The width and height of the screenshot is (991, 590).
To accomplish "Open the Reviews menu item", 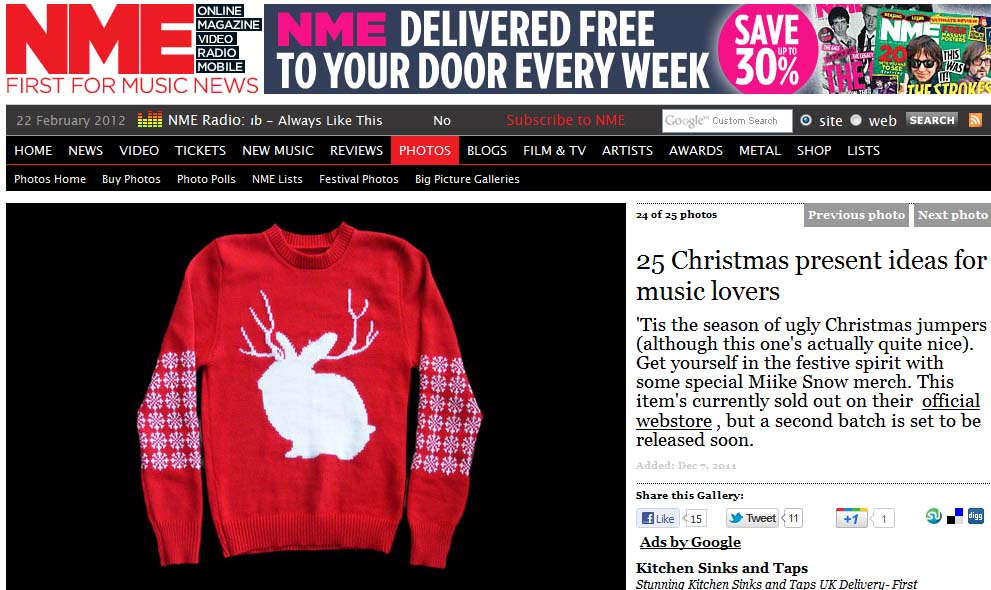I will click(356, 150).
